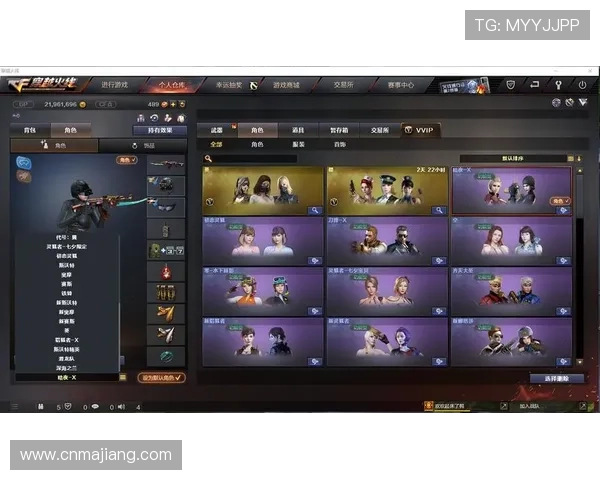Choose 新斯沃特 in the character dropdown list
Screen dimensions: 600x480
click(x=67, y=302)
